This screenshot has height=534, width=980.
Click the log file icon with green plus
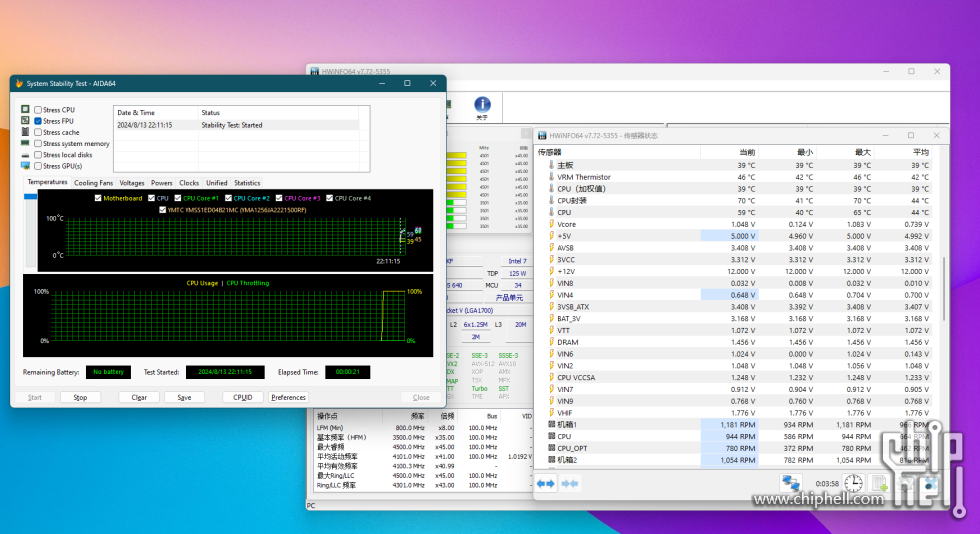(880, 483)
